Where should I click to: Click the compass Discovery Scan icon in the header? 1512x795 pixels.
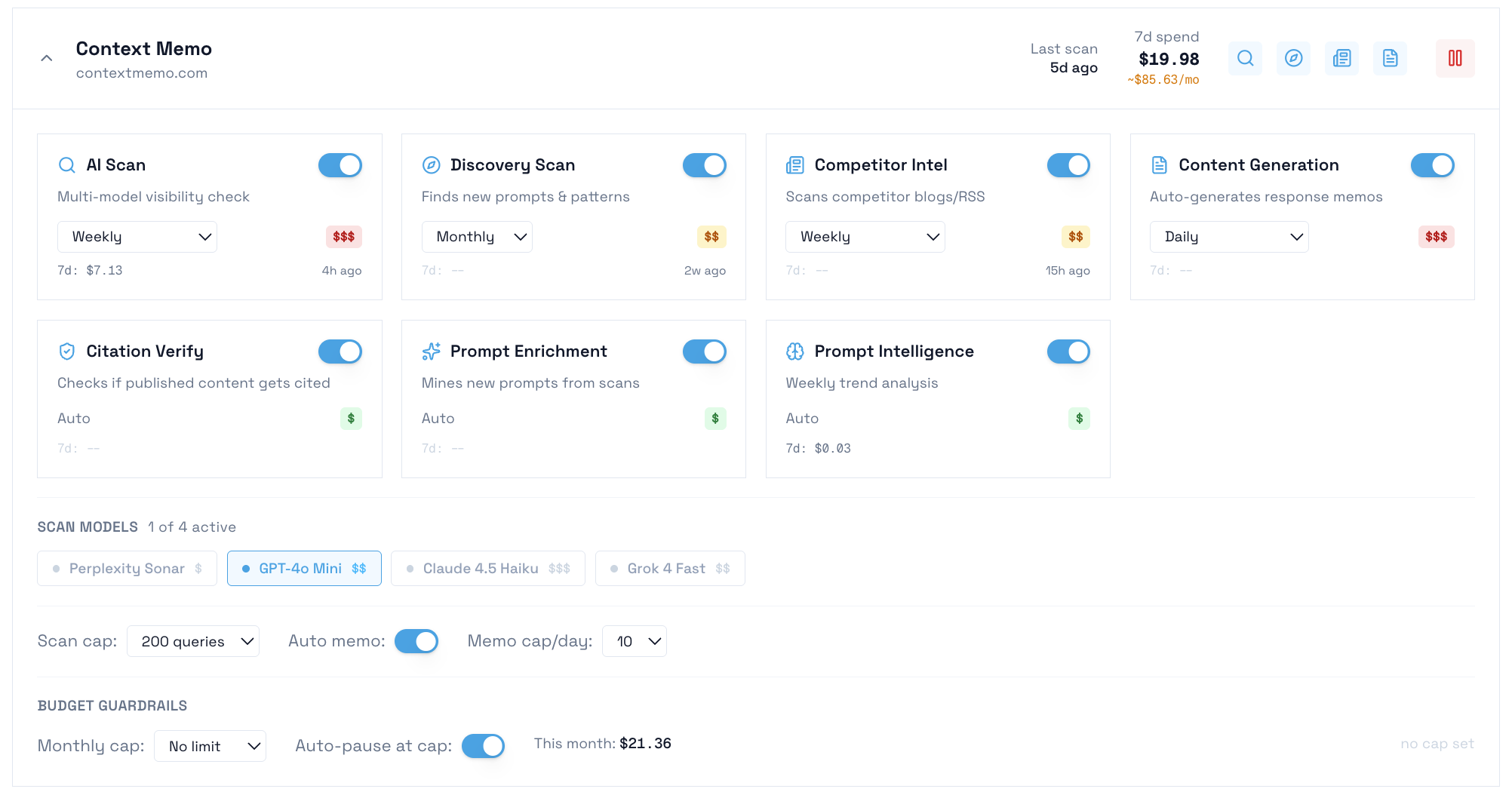(1293, 58)
